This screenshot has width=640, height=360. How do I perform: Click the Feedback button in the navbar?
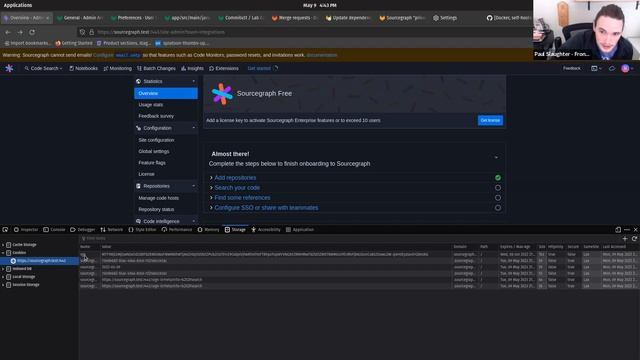(571, 69)
